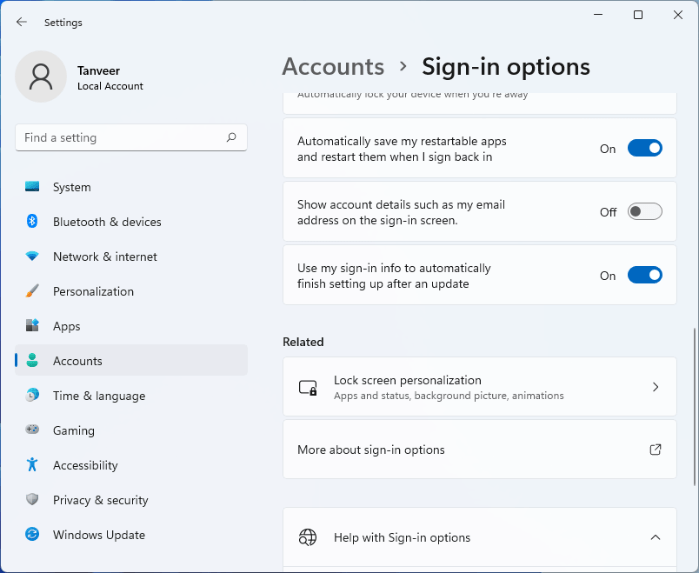Click the Windows Update icon
699x573 pixels.
point(33,535)
